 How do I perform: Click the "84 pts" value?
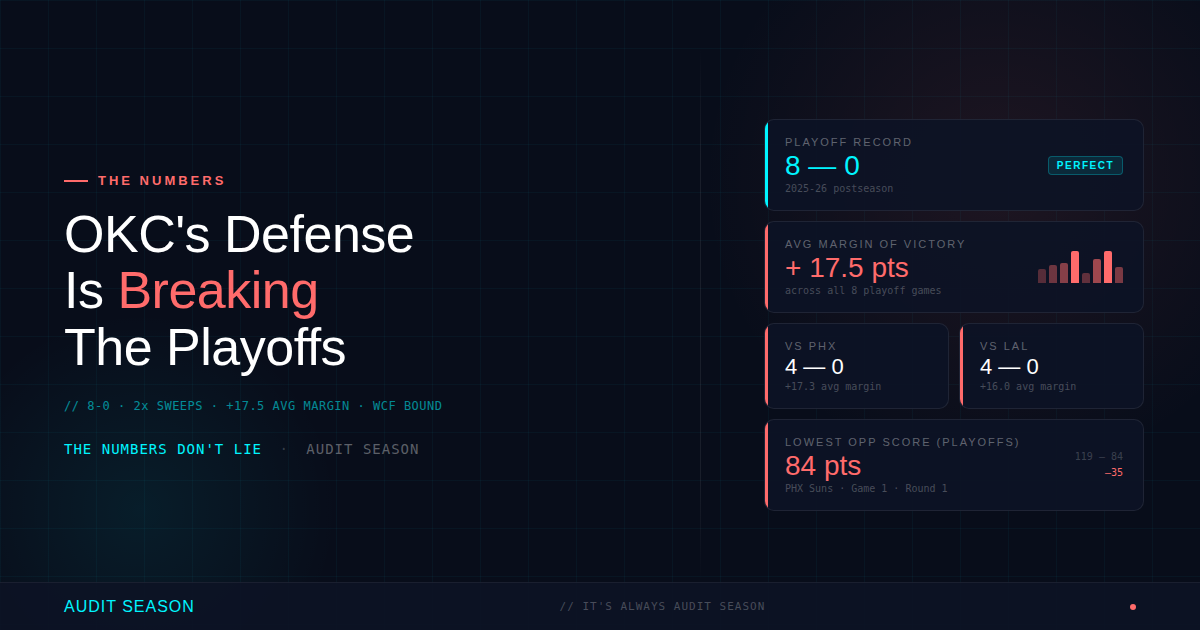coord(823,466)
